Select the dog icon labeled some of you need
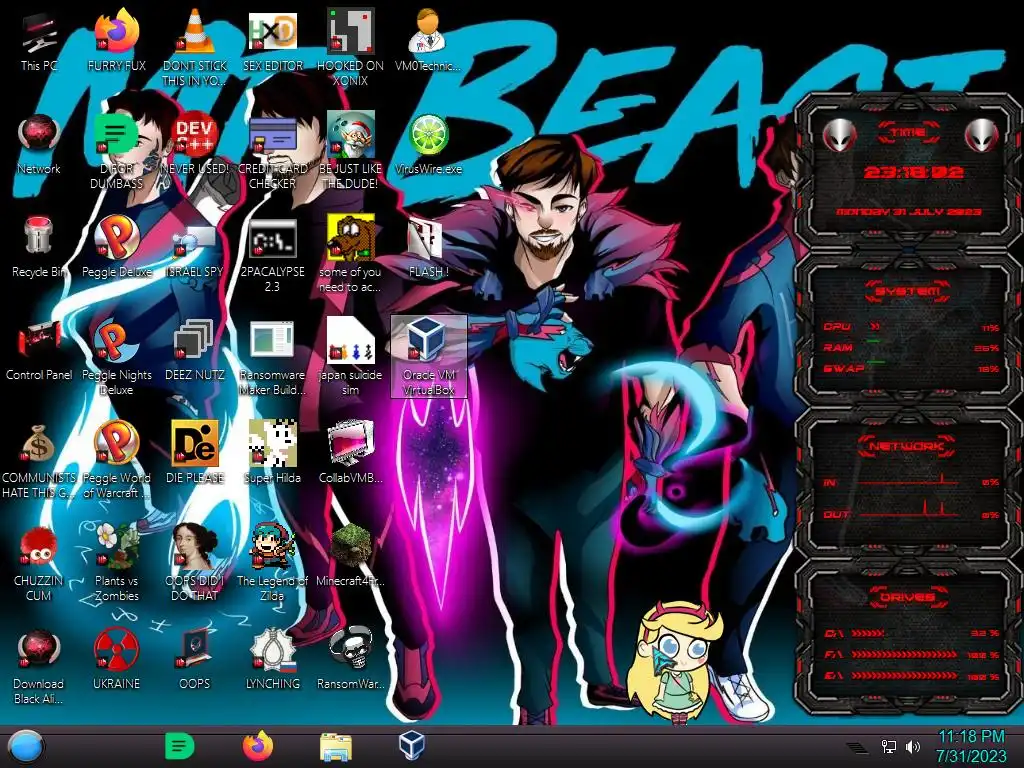1024x768 pixels. pos(351,254)
